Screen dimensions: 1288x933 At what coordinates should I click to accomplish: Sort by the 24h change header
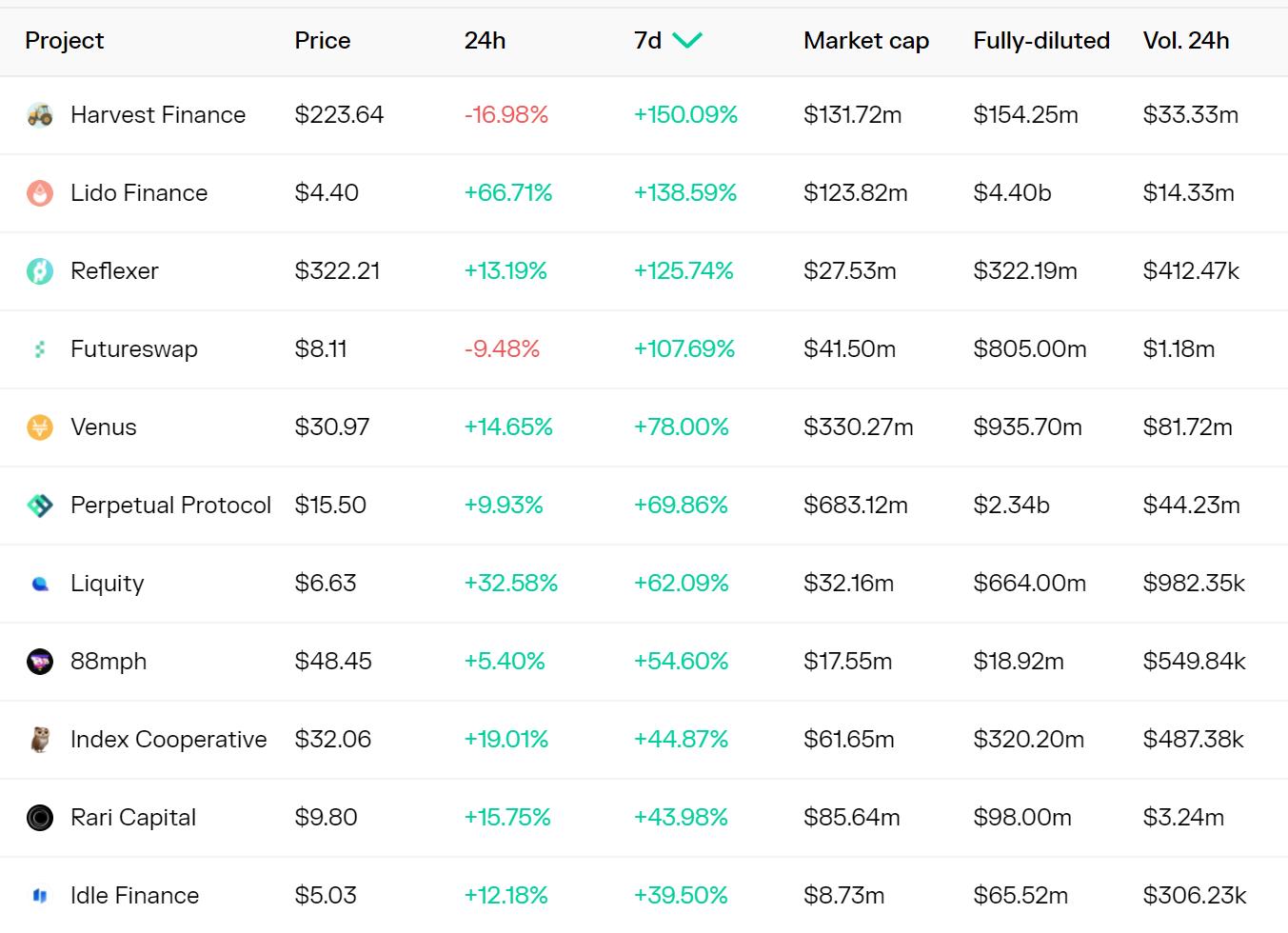click(485, 40)
